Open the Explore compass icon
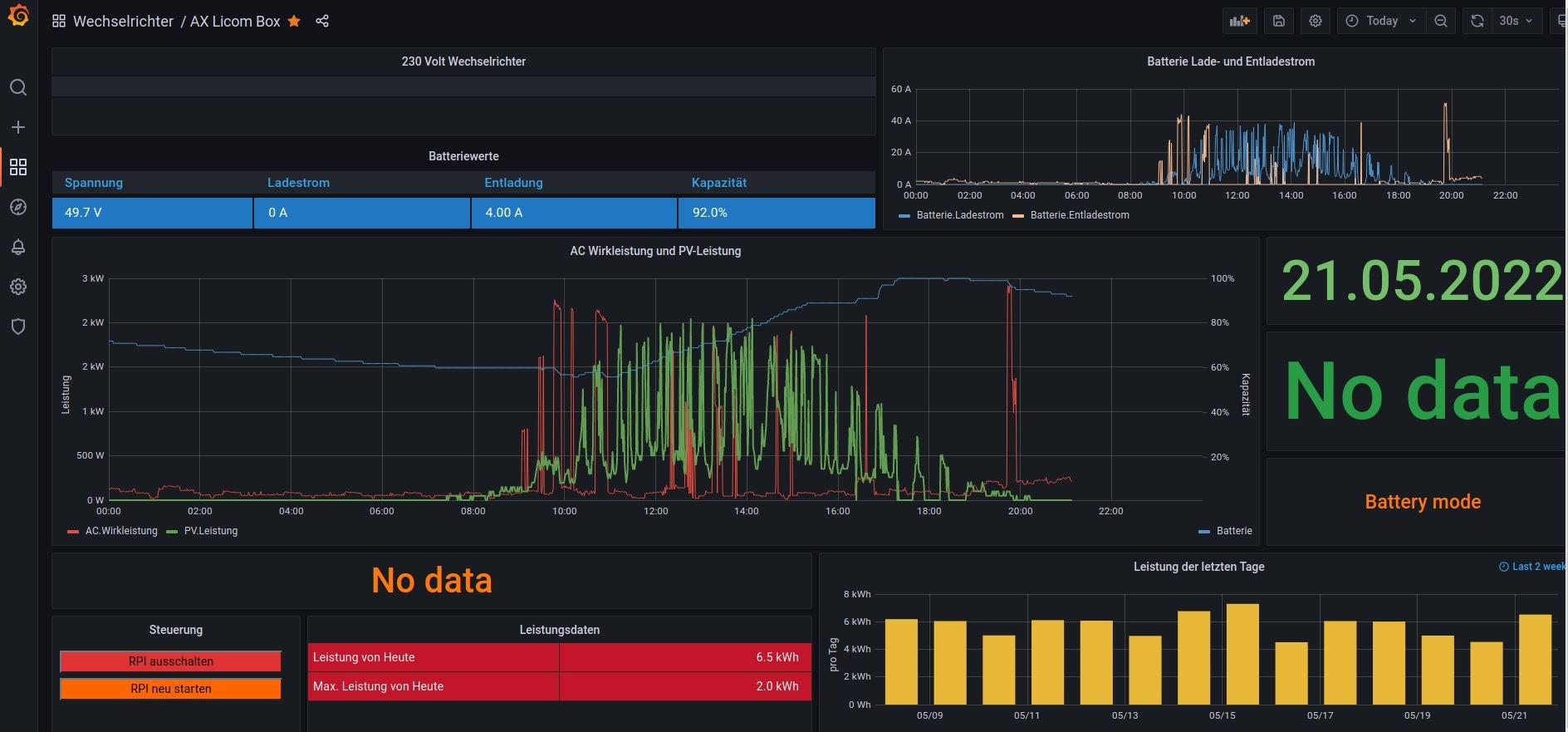1568x732 pixels. (x=18, y=207)
